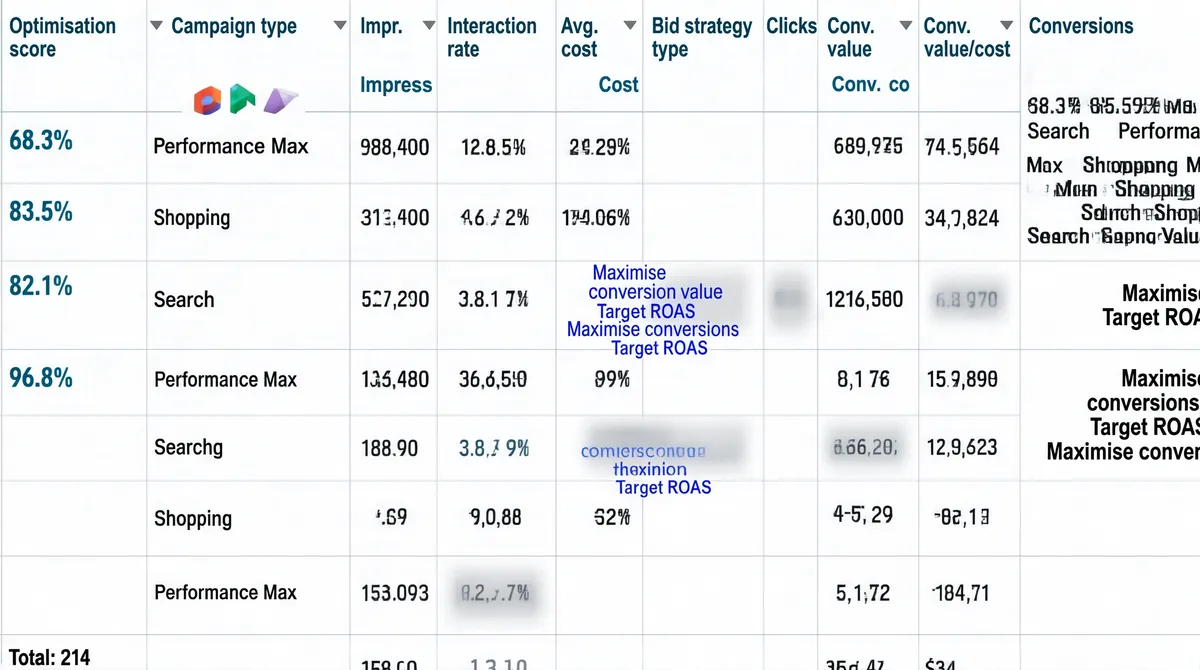Screen dimensions: 1200x670
Task: Click the 188.90 impressions cell
Action: pos(389,448)
